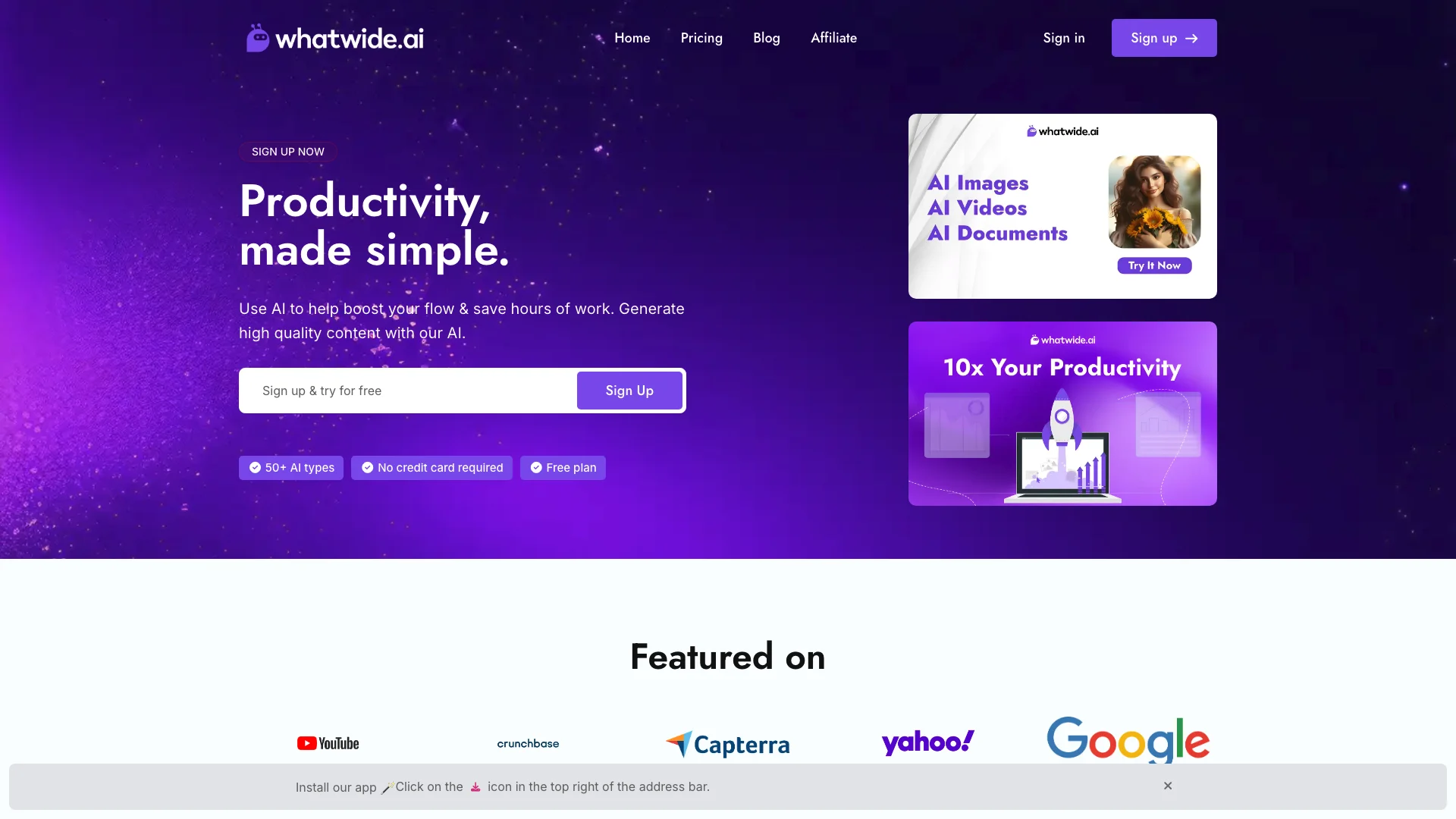Dismiss the install app notification banner
This screenshot has height=819, width=1456.
(x=1168, y=786)
